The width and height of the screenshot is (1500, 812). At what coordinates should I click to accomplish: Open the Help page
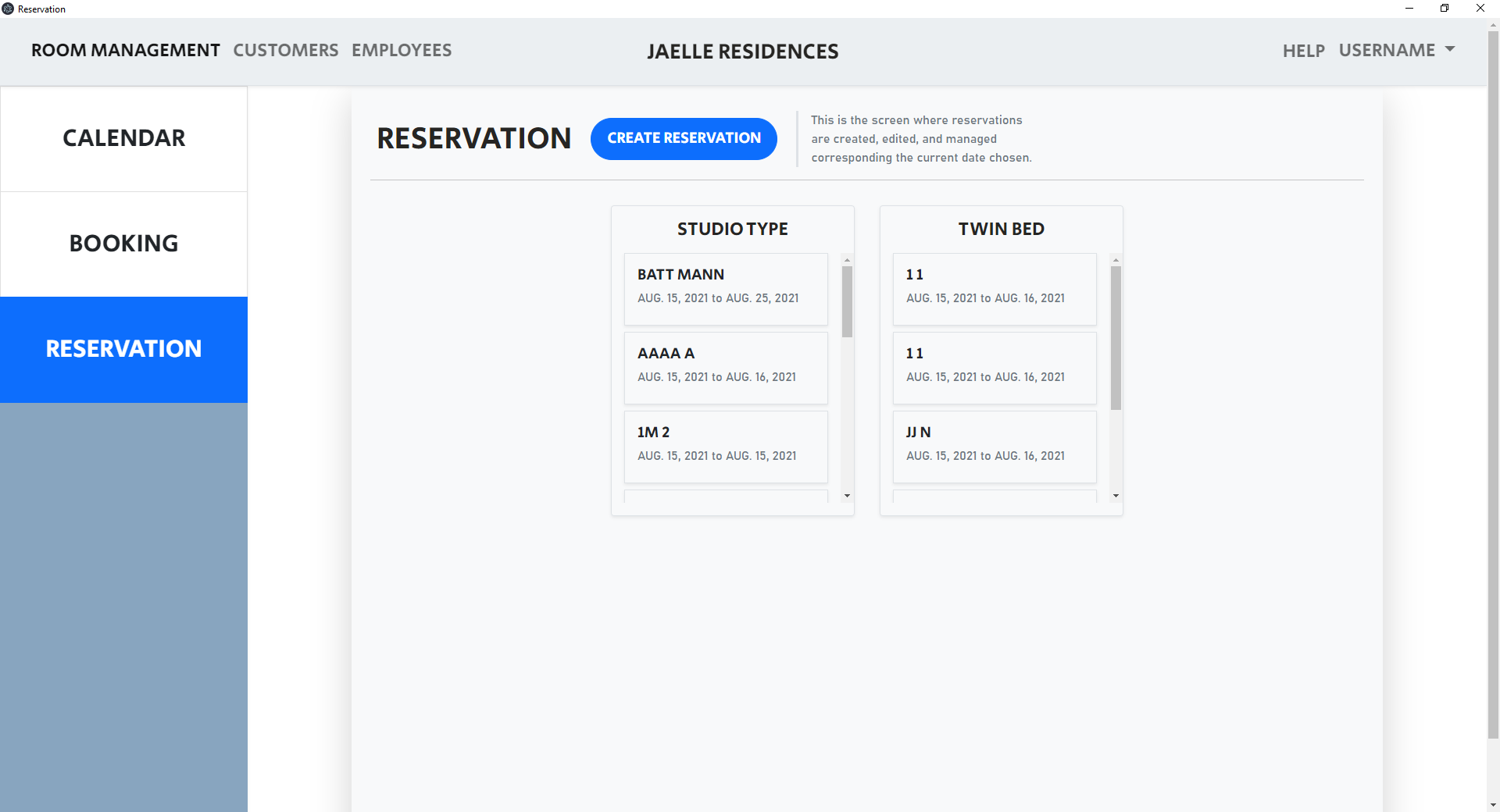1304,51
